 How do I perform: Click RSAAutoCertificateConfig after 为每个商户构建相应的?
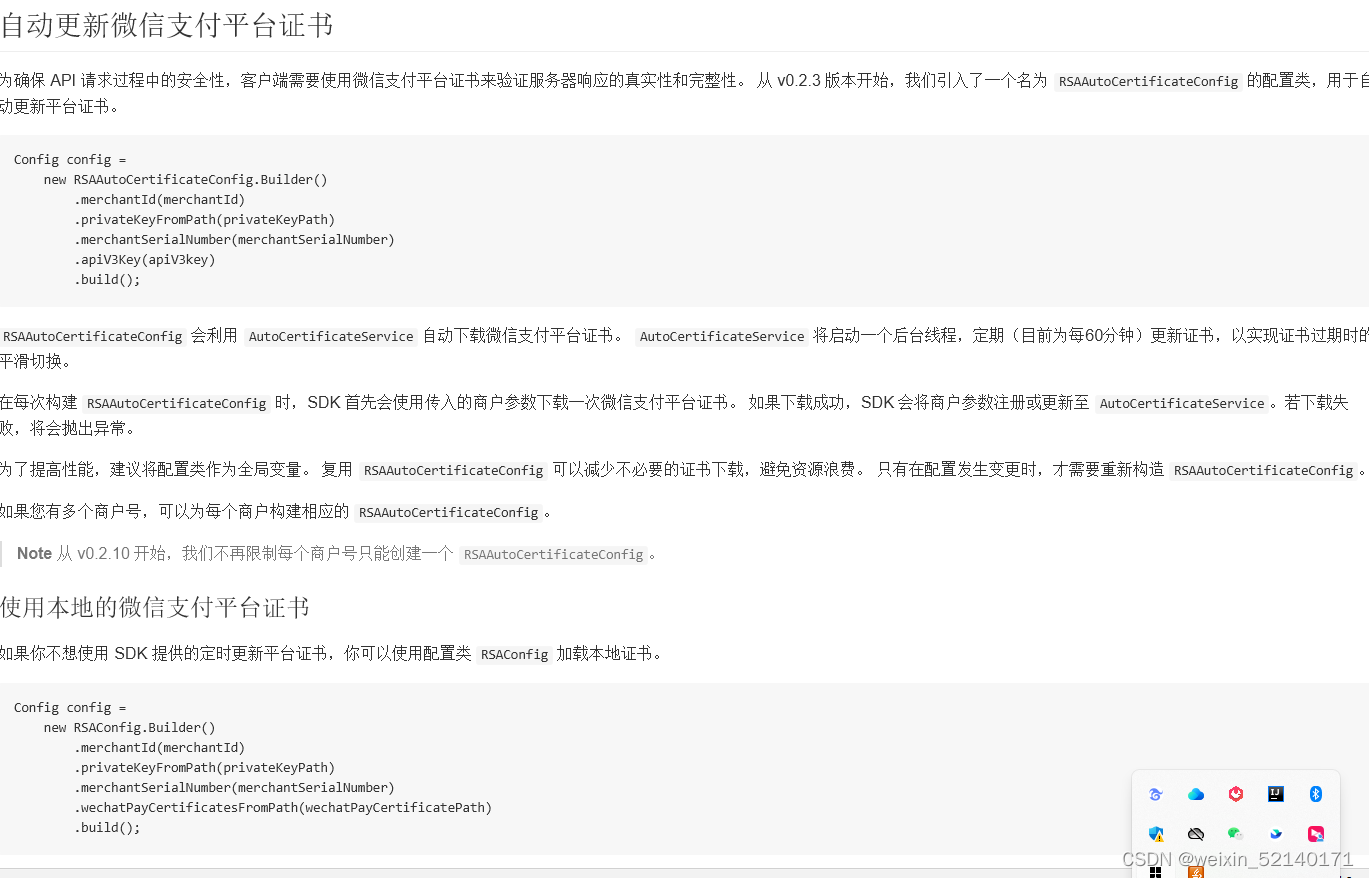[x=449, y=513]
